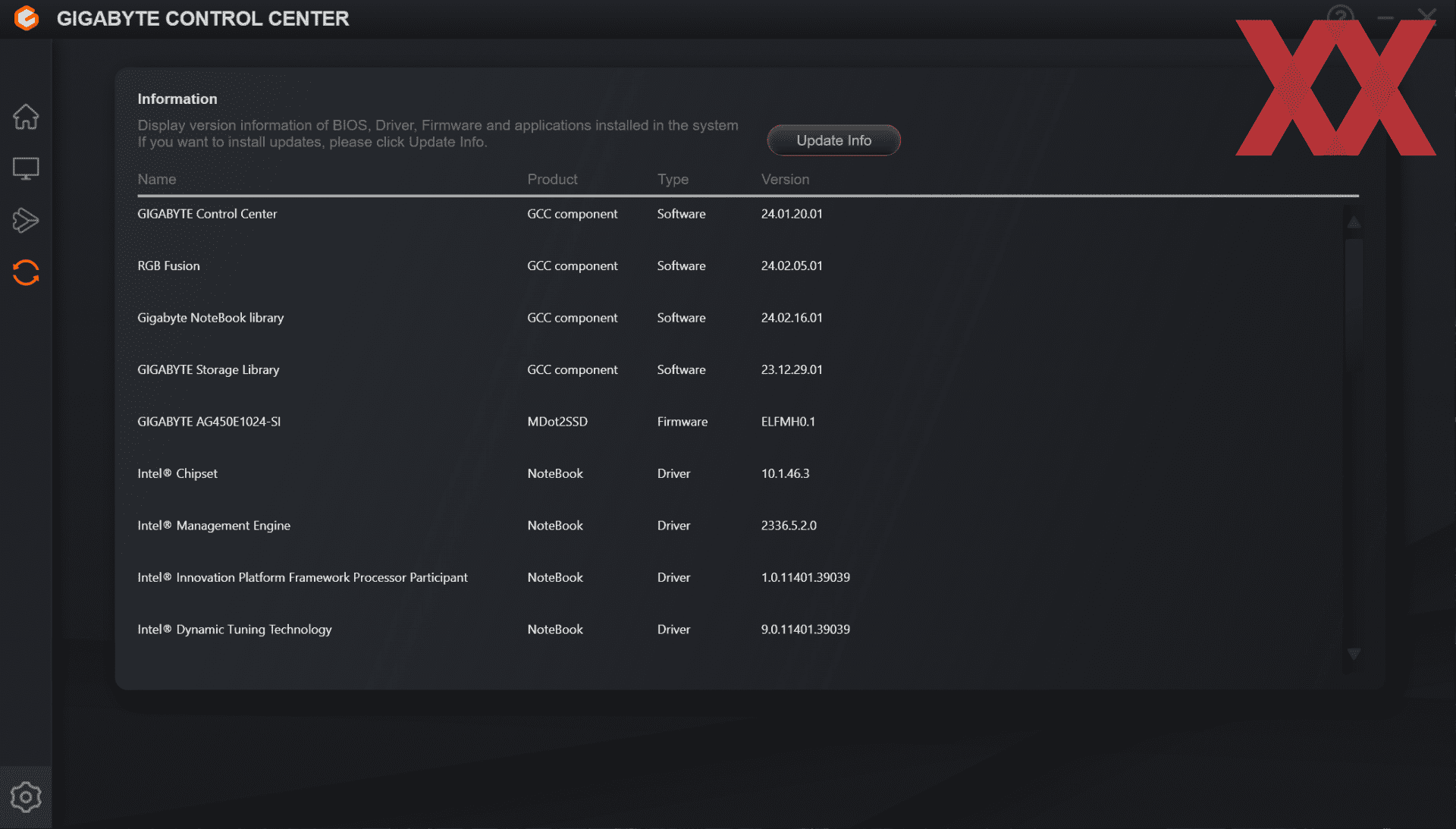Select the RGB Fusion entry

(168, 266)
